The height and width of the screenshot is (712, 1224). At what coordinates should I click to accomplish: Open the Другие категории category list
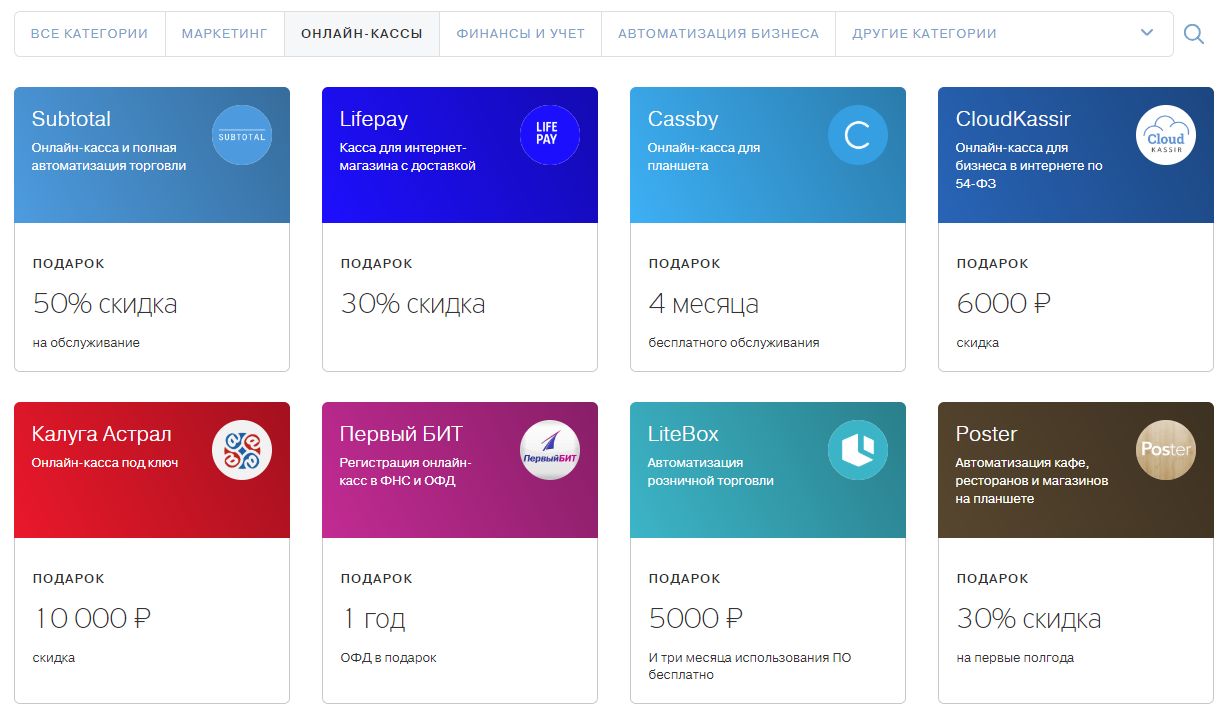click(924, 34)
